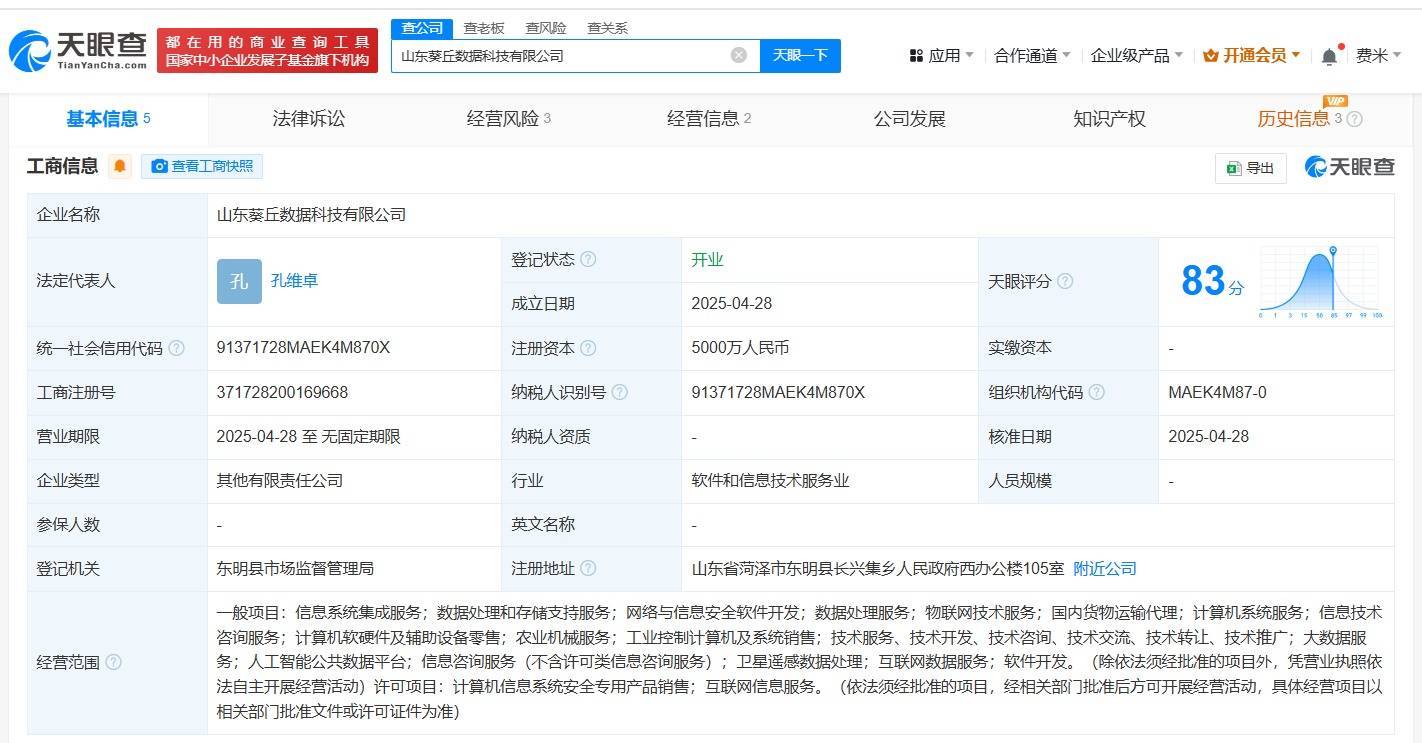This screenshot has height=743, width=1422.
Task: Click the company name 山东葵丘数据科技有限公司 in table
Action: point(311,215)
